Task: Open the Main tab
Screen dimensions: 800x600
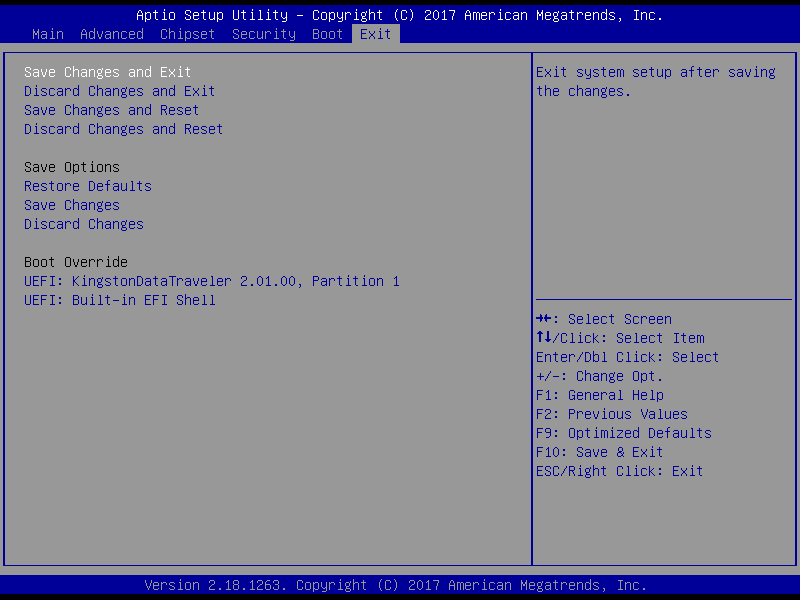Action: (x=47, y=34)
